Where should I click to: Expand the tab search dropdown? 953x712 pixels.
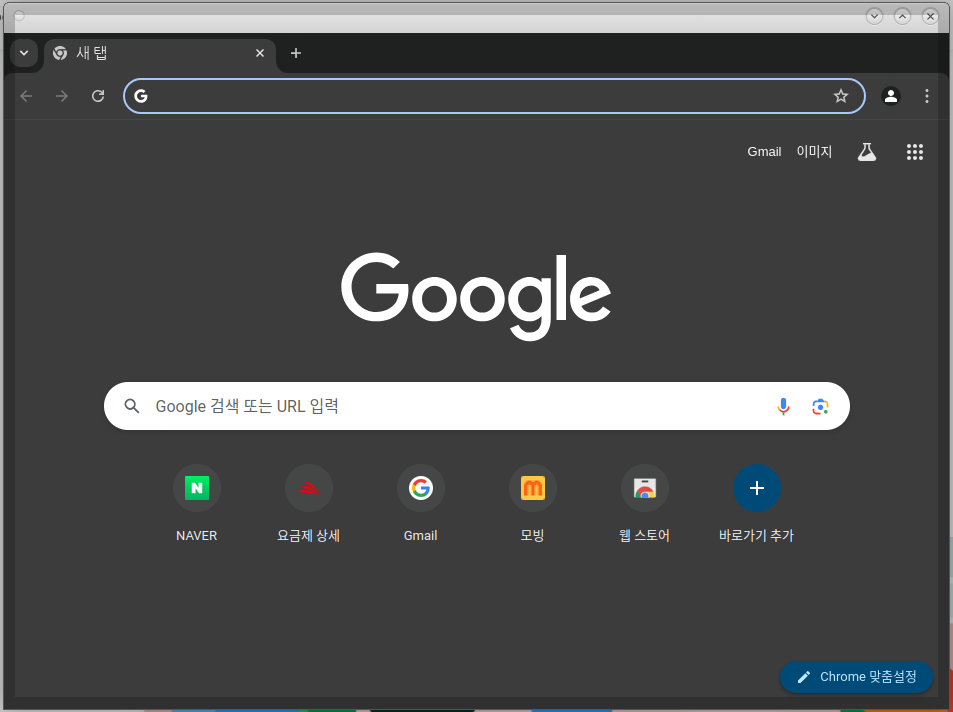tap(24, 53)
